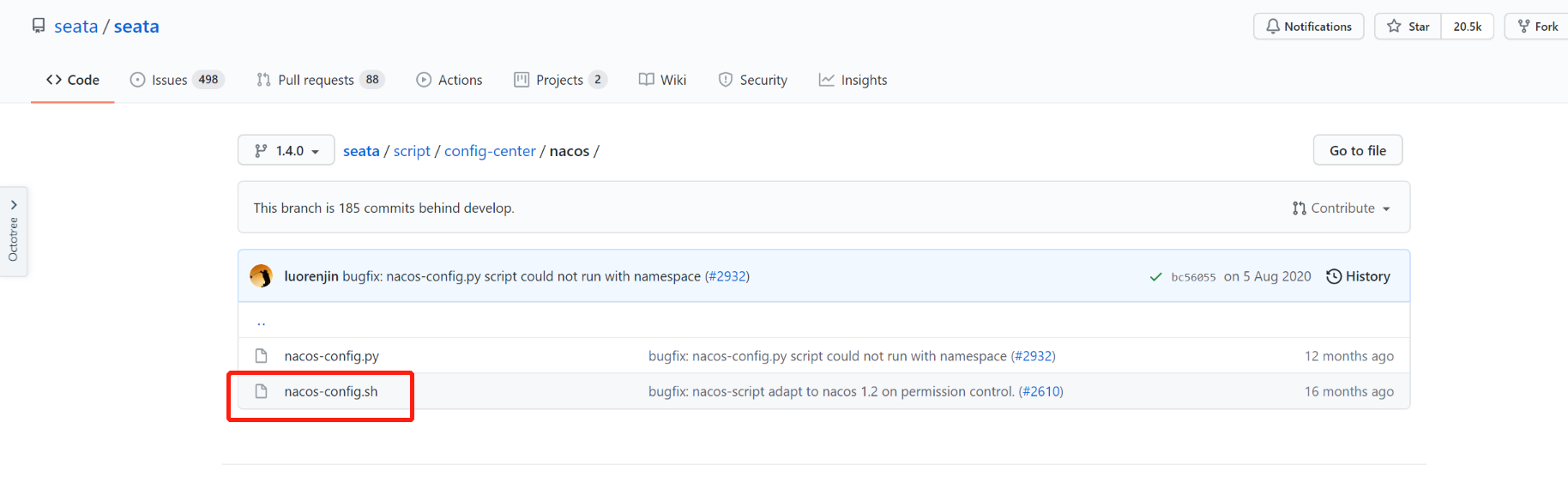Open luorenjin author link
1568x477 pixels.
[x=311, y=276]
